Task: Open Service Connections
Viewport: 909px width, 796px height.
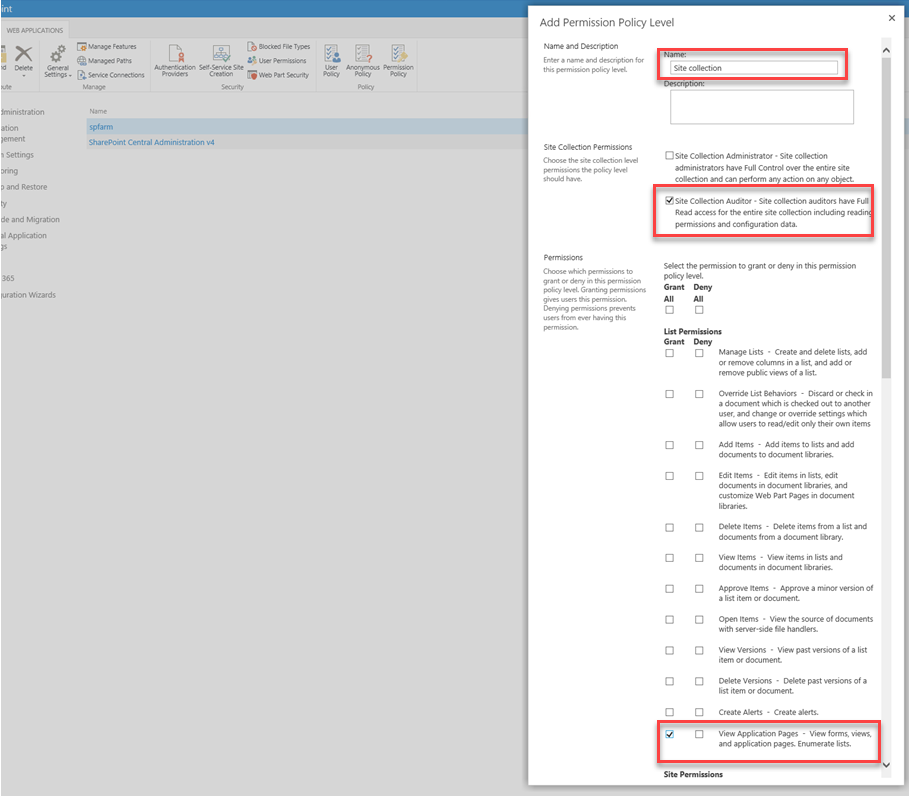Action: 111,75
